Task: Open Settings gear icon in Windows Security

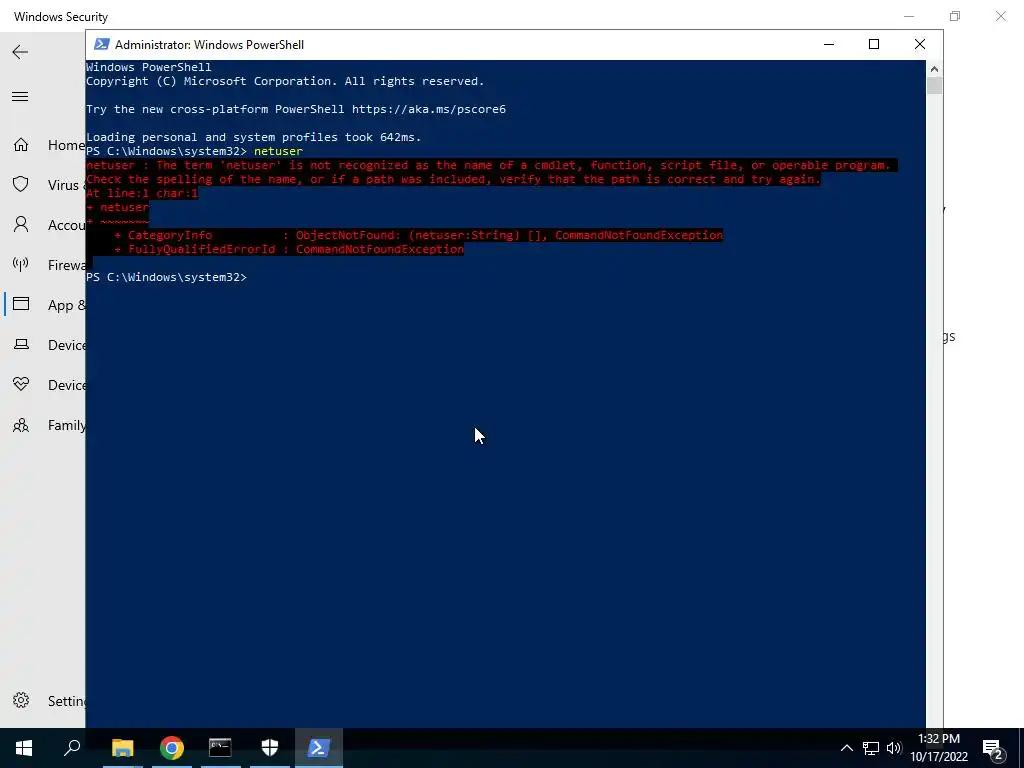Action: point(21,700)
